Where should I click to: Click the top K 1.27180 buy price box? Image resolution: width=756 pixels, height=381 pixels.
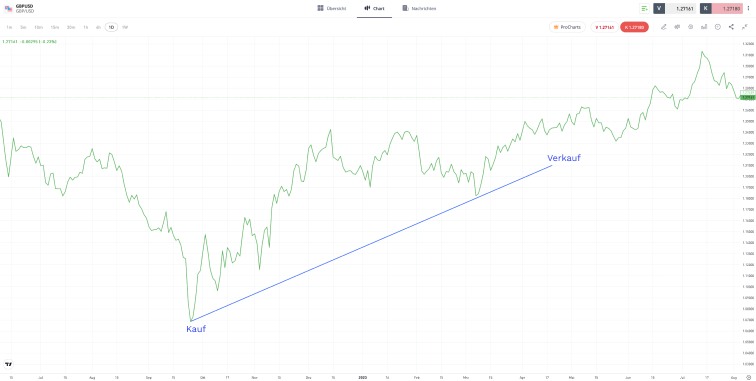pos(721,8)
